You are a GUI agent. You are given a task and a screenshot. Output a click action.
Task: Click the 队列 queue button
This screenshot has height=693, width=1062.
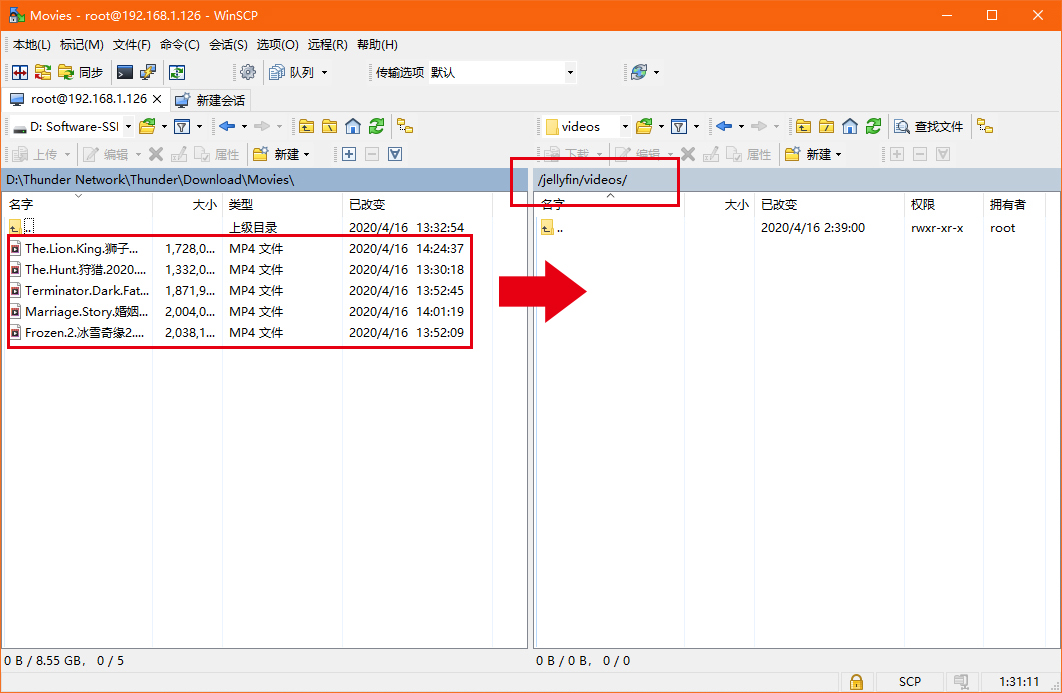coord(292,72)
